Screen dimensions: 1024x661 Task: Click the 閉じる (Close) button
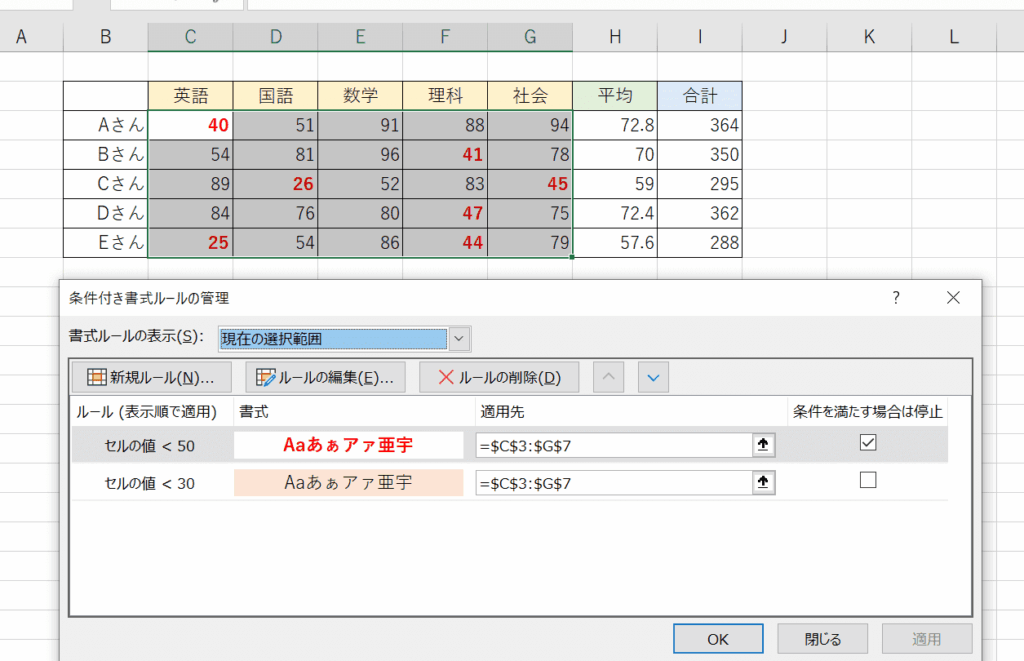point(823,639)
